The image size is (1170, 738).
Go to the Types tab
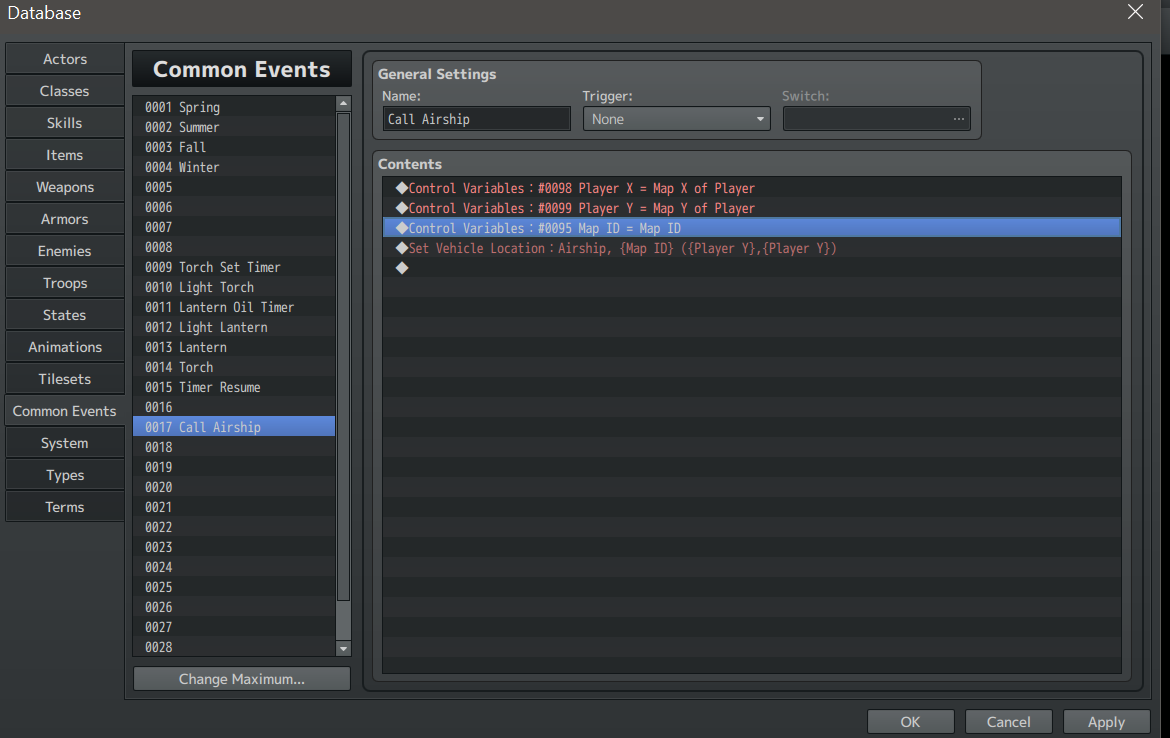click(65, 475)
